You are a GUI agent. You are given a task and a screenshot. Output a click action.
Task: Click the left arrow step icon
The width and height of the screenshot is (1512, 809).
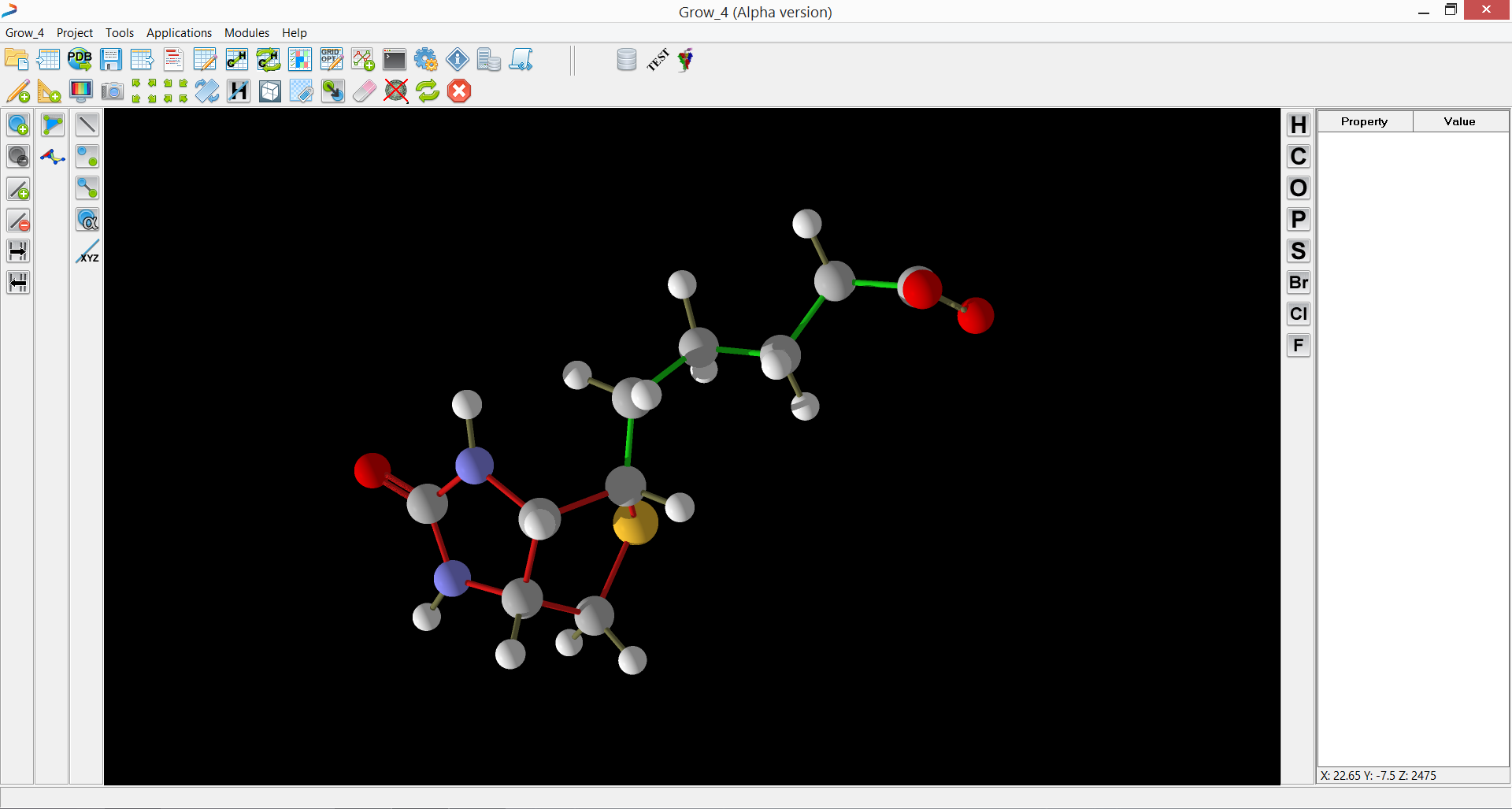(x=18, y=282)
